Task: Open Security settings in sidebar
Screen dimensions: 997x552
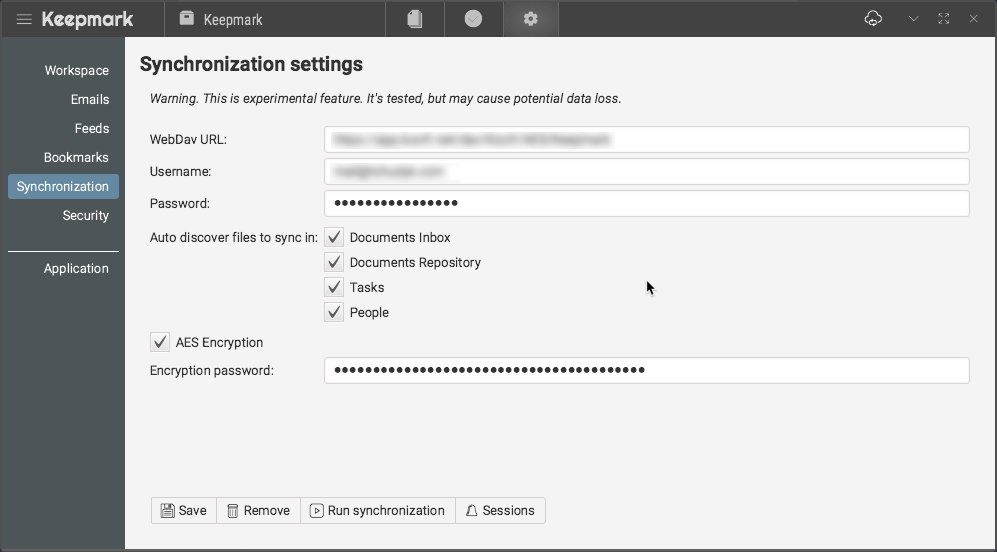Action: [x=85, y=216]
